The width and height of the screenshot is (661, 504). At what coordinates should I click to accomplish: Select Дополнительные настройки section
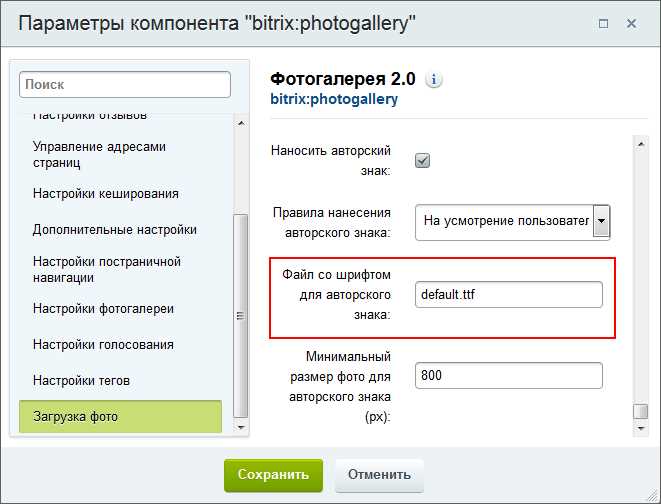pos(115,230)
